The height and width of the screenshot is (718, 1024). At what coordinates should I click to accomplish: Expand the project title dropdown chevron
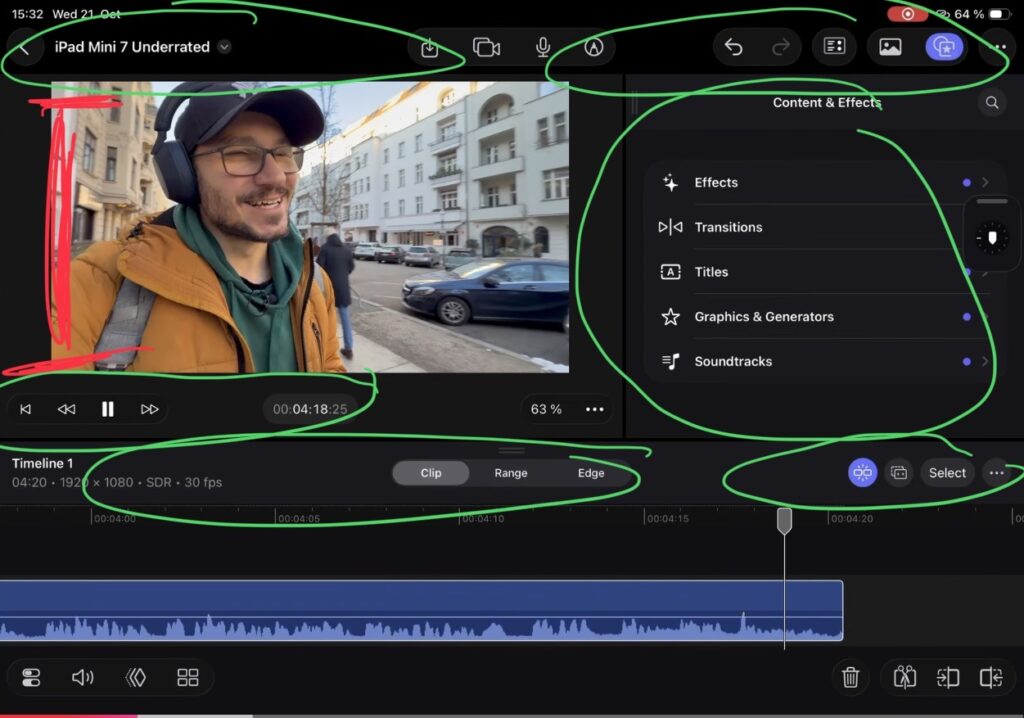(x=224, y=47)
